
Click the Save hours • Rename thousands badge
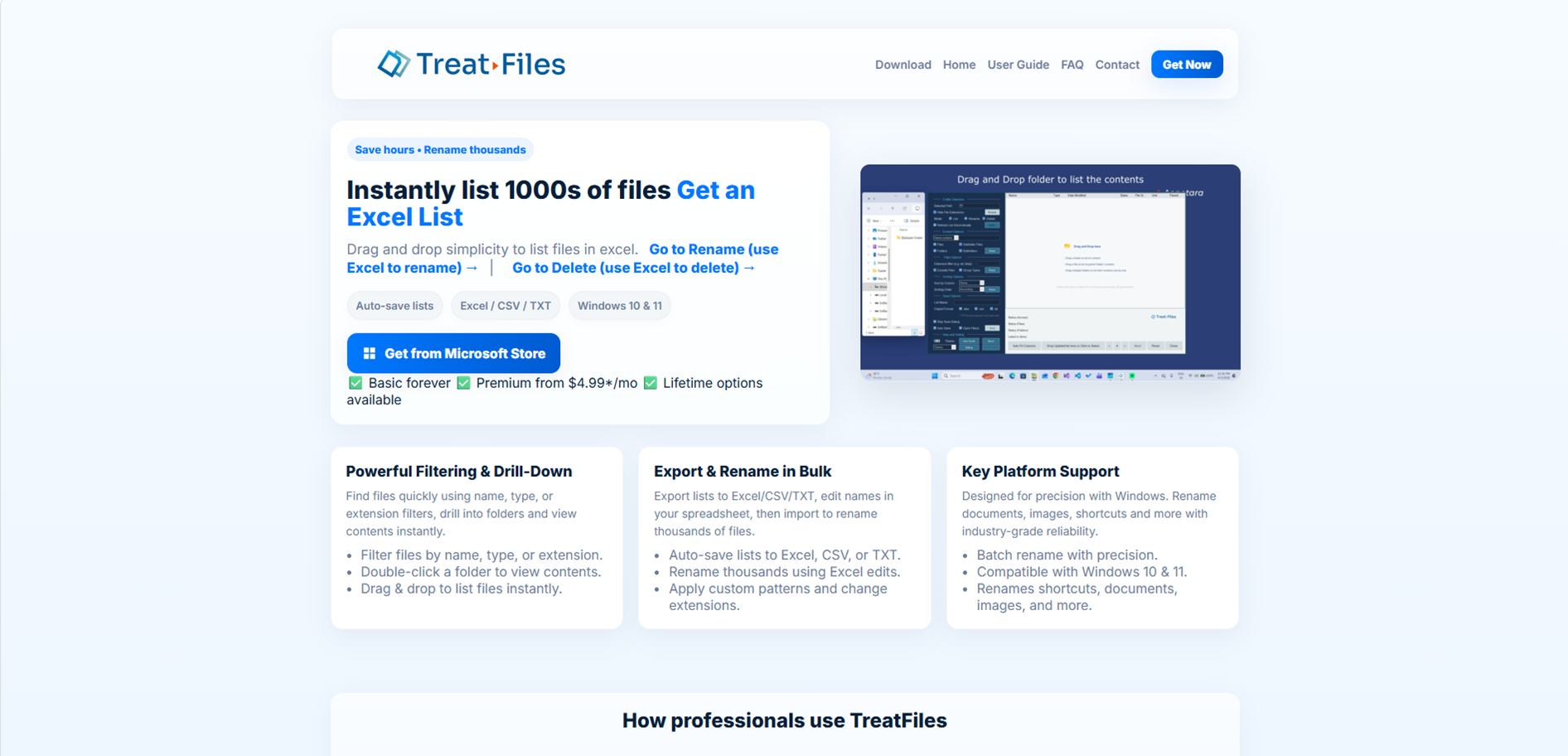440,150
